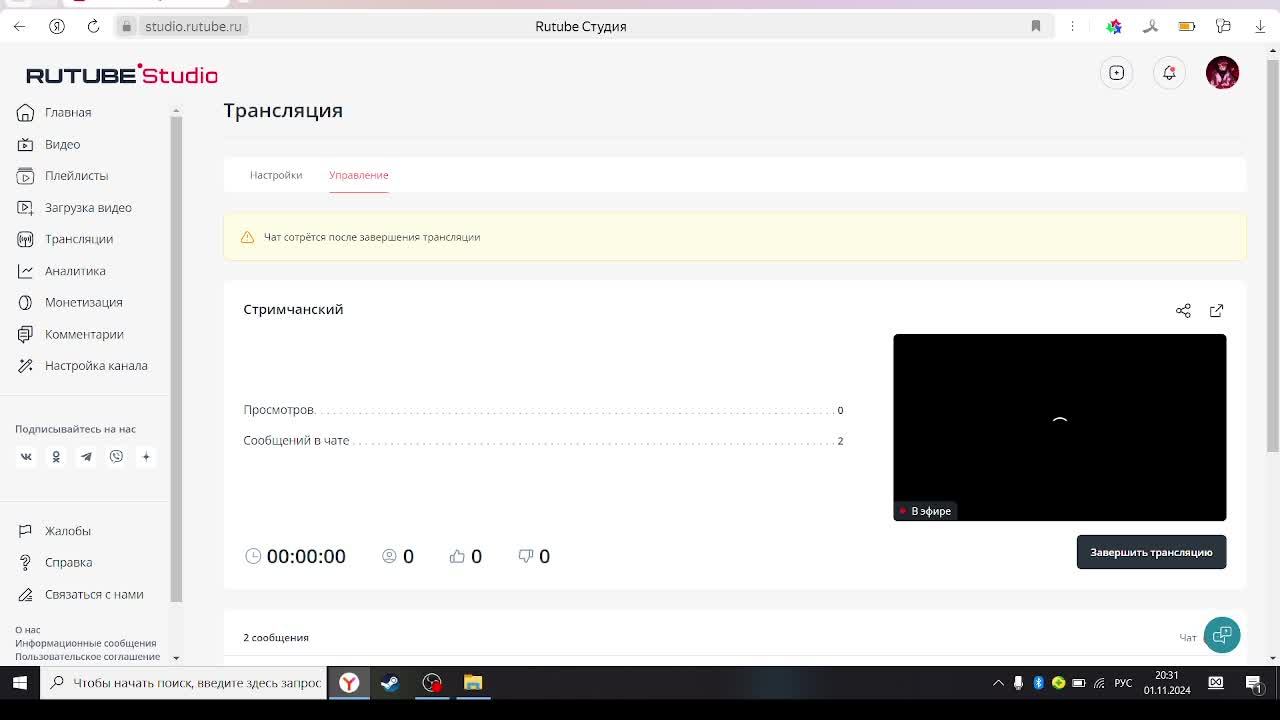This screenshot has width=1280, height=720.
Task: Click the live stream preview player
Action: (1059, 427)
